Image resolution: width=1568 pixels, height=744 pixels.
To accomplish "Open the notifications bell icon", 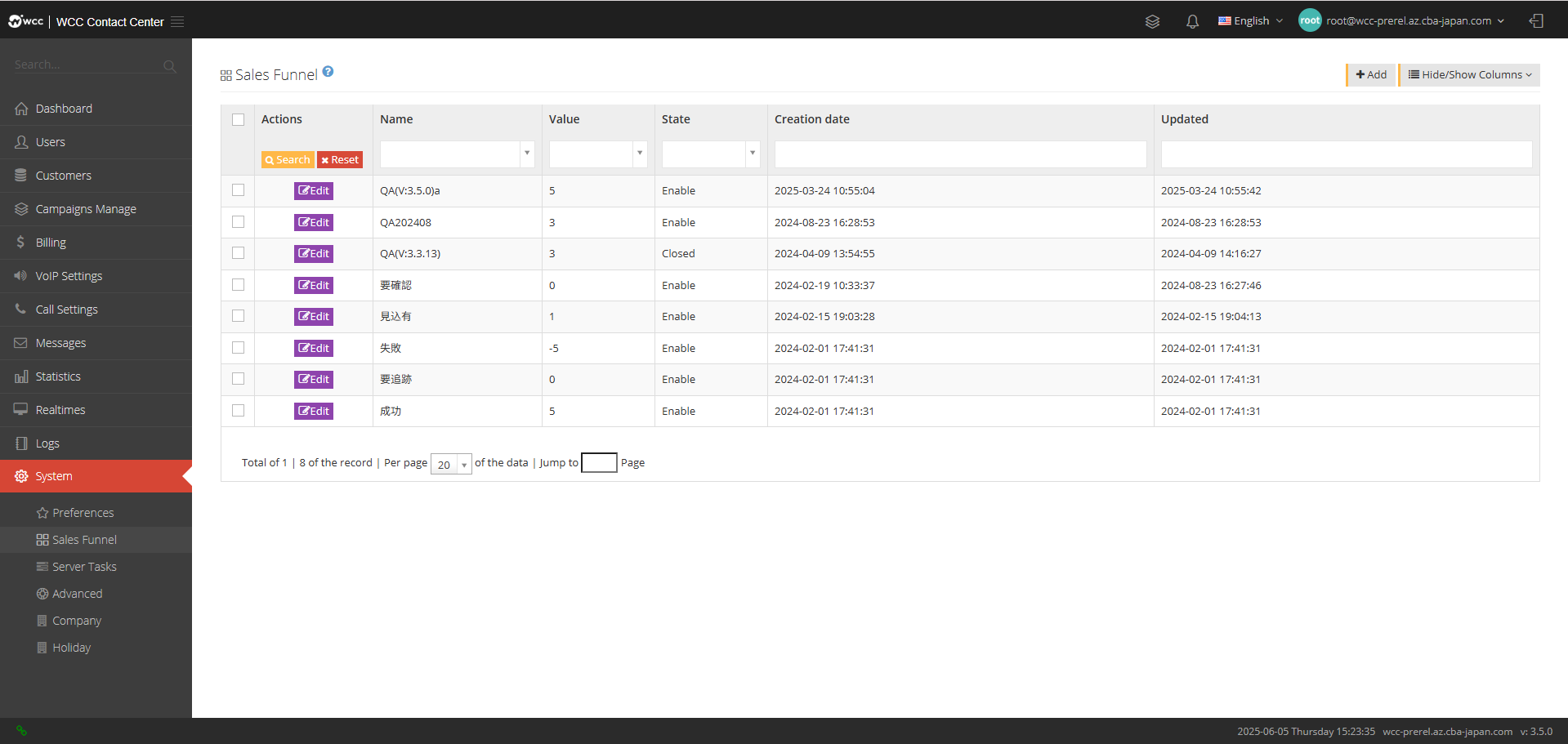I will (x=1192, y=22).
